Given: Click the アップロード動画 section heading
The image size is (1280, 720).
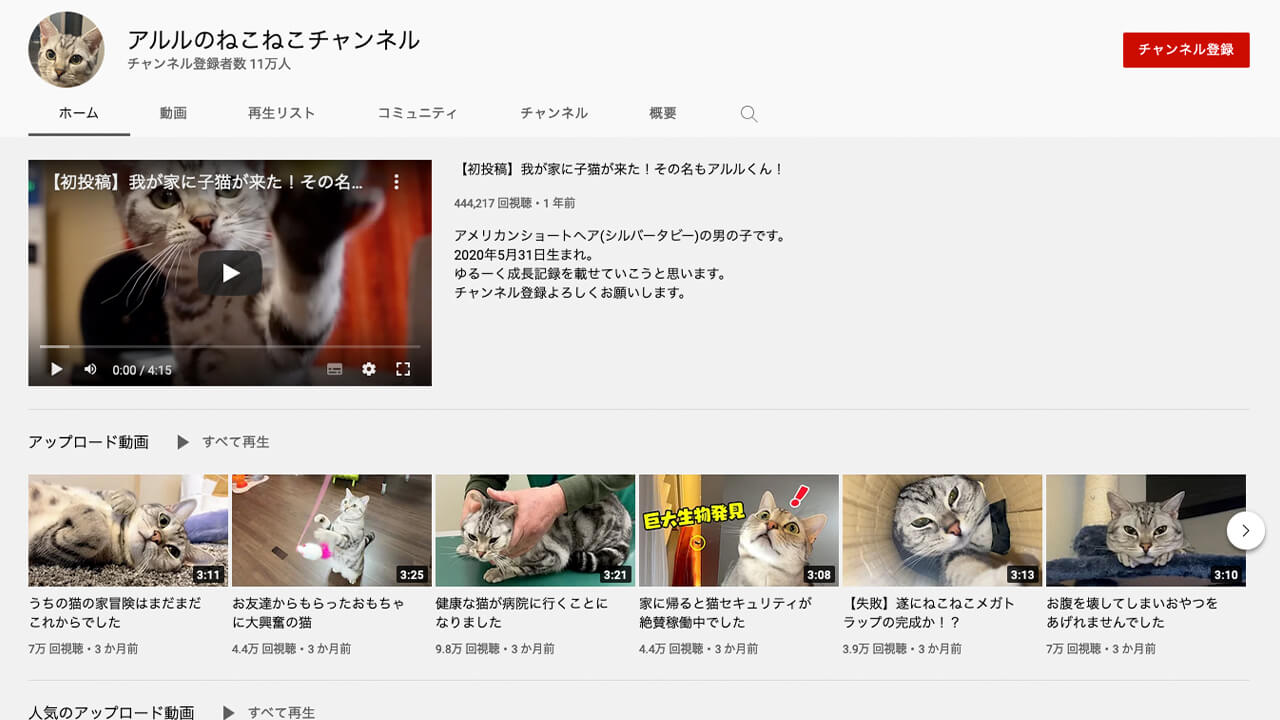Looking at the screenshot, I should click(88, 442).
